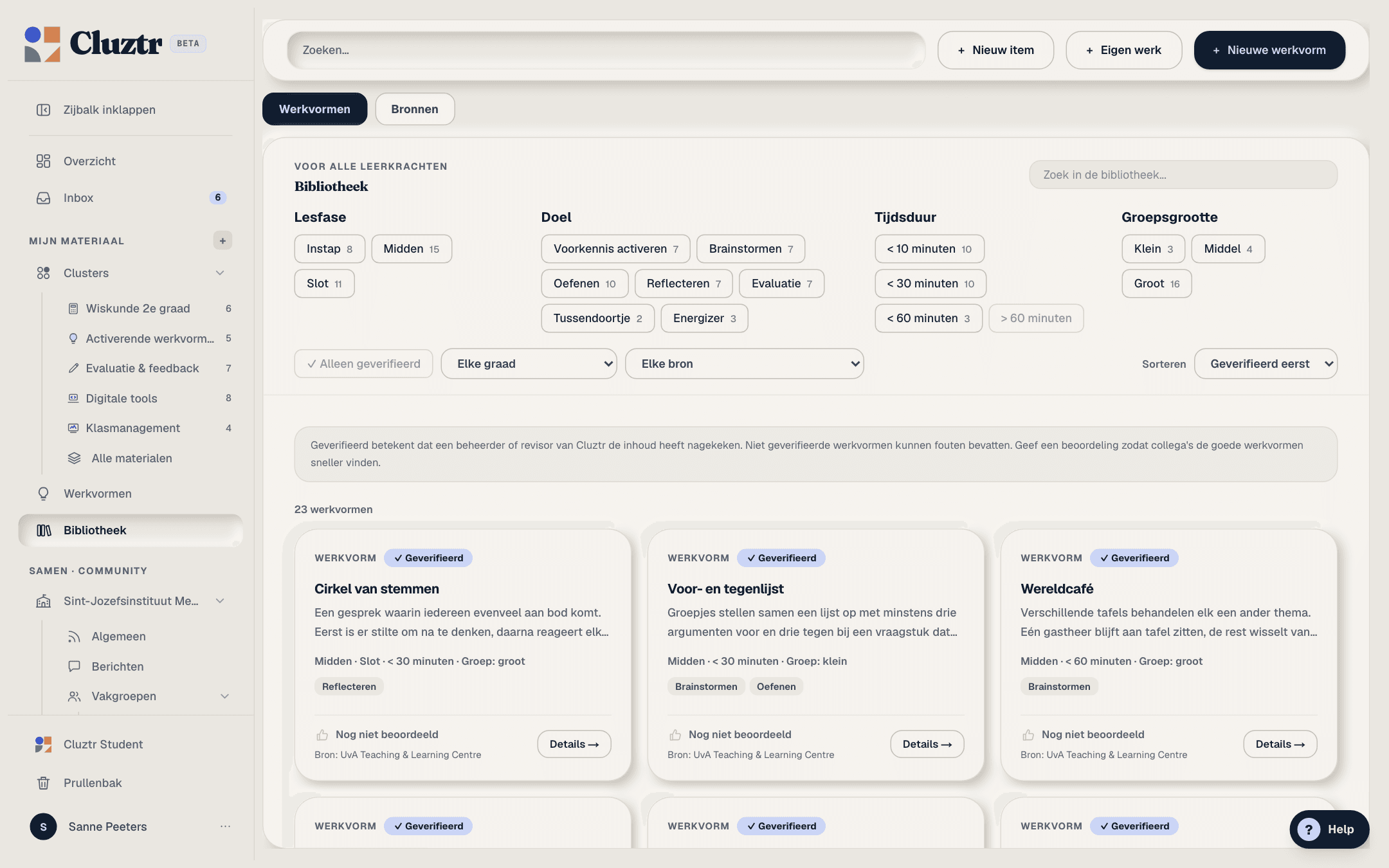This screenshot has width=1389, height=868.
Task: Click the Inbox tray icon
Action: coord(43,198)
